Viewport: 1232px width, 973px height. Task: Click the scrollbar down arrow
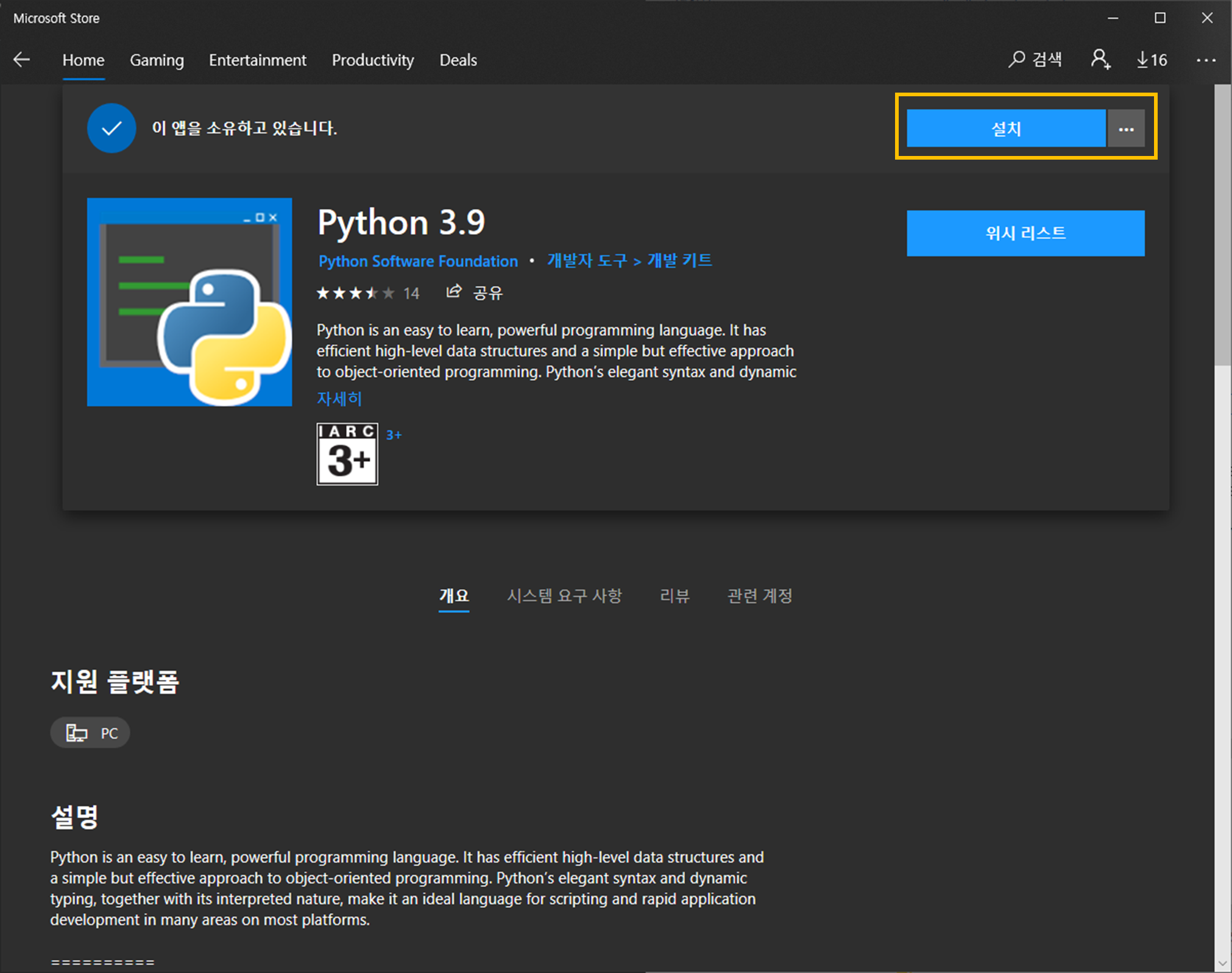pyautogui.click(x=1223, y=964)
